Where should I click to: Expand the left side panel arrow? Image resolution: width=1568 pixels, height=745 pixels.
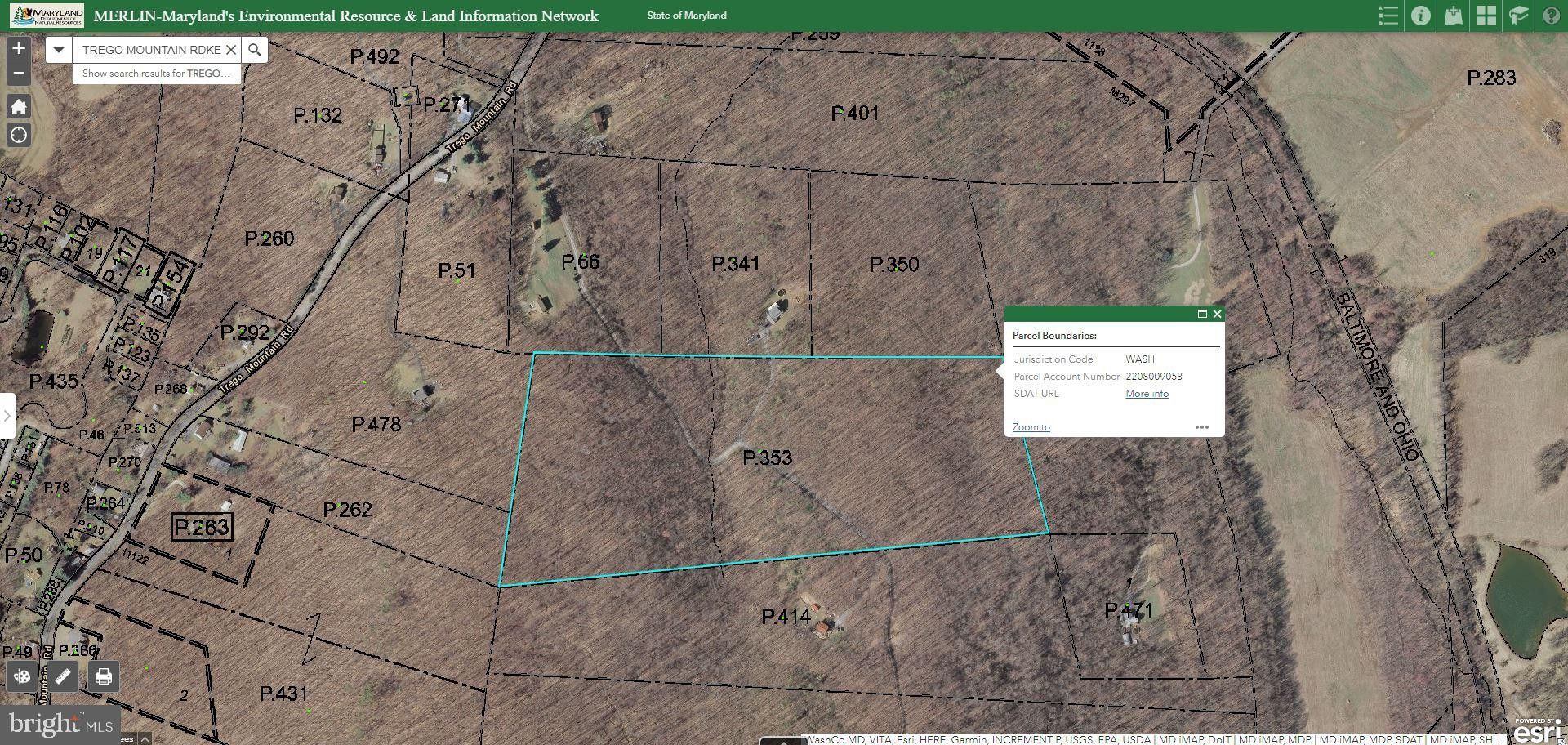[x=8, y=416]
